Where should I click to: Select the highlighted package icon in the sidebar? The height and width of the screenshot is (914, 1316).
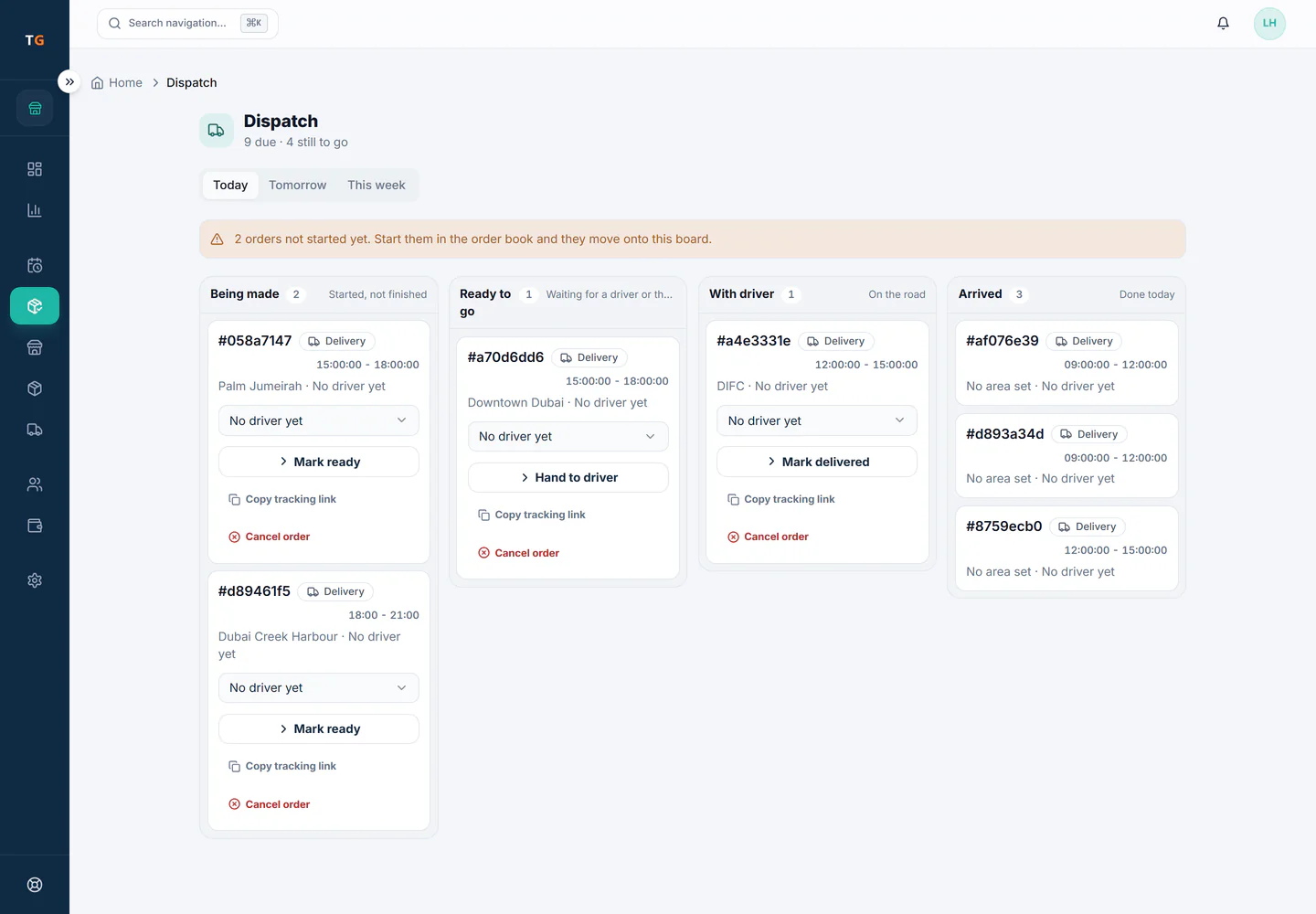coord(35,306)
